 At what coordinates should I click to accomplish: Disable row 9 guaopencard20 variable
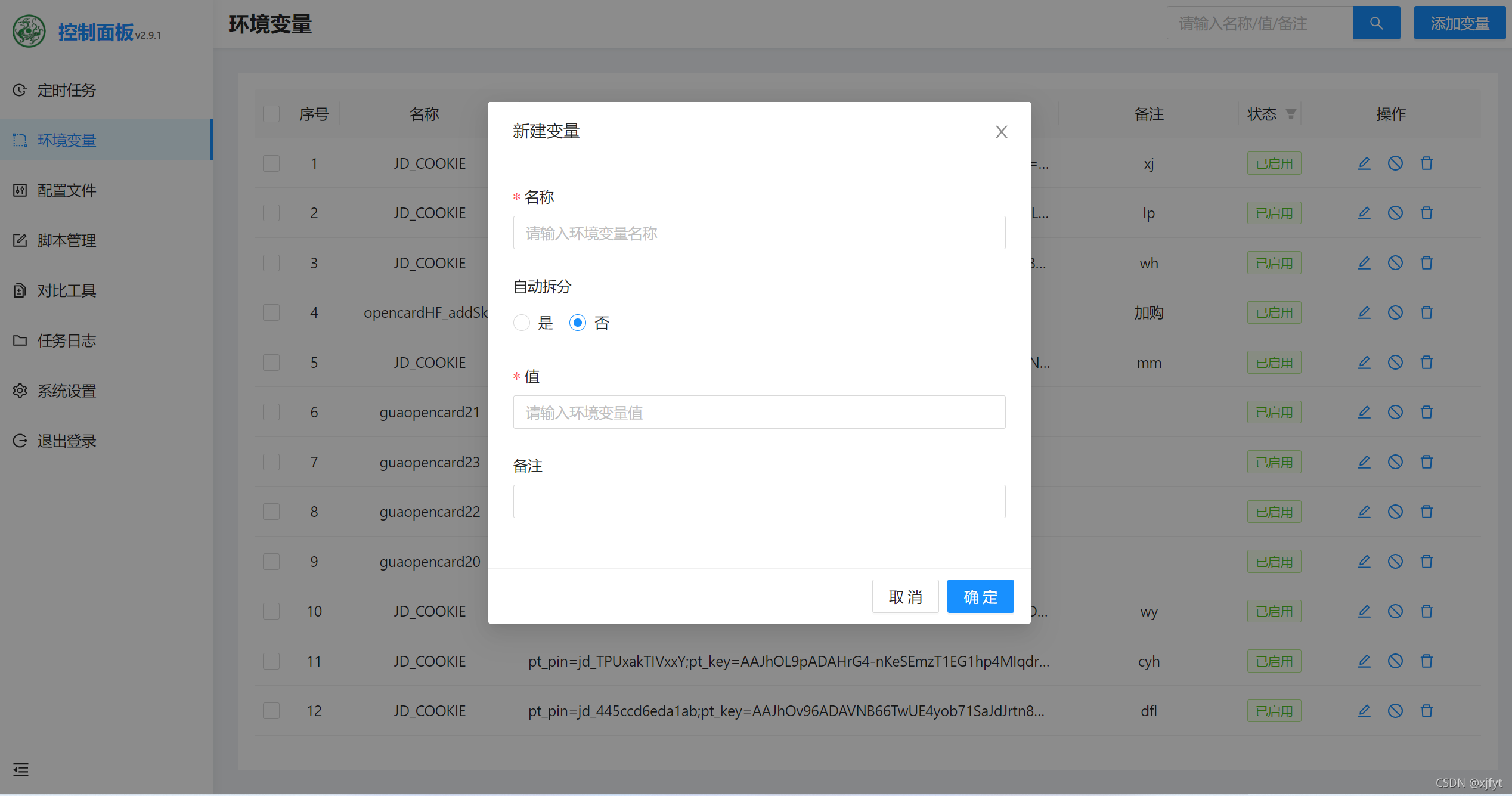(1395, 562)
